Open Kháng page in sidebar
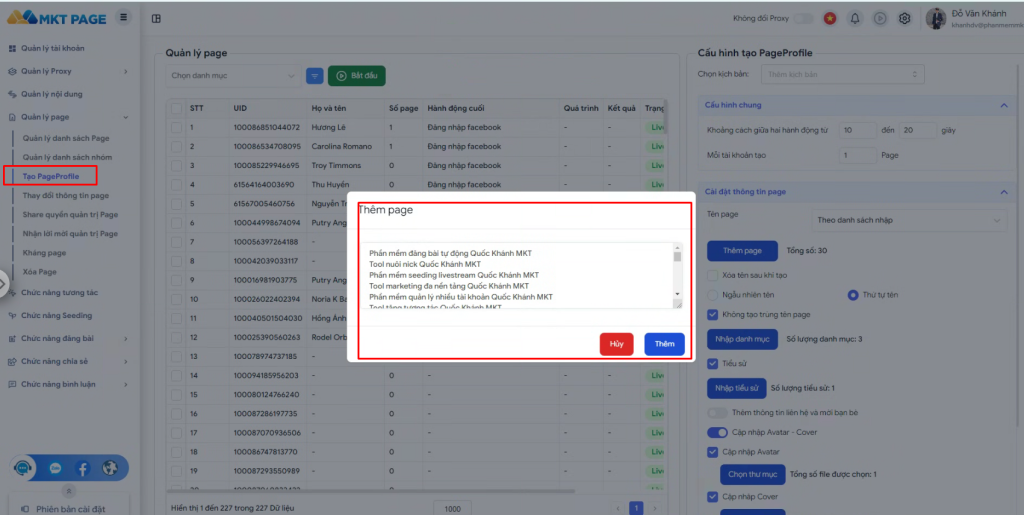Image resolution: width=1024 pixels, height=515 pixels. (44, 253)
